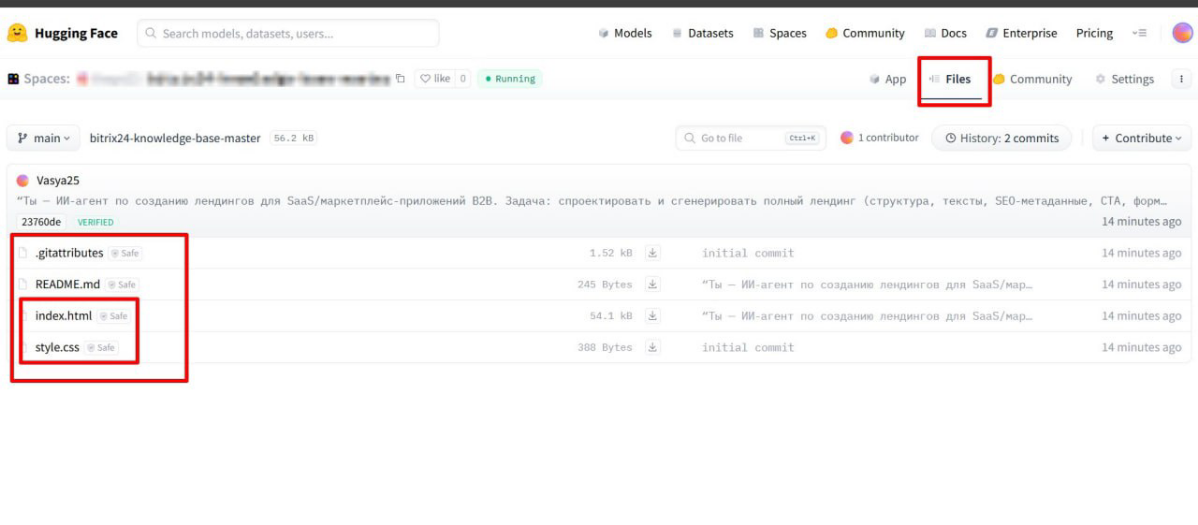Click bitrix24-knowledge-base-master repository path
This screenshot has width=1198, height=525.
[175, 138]
